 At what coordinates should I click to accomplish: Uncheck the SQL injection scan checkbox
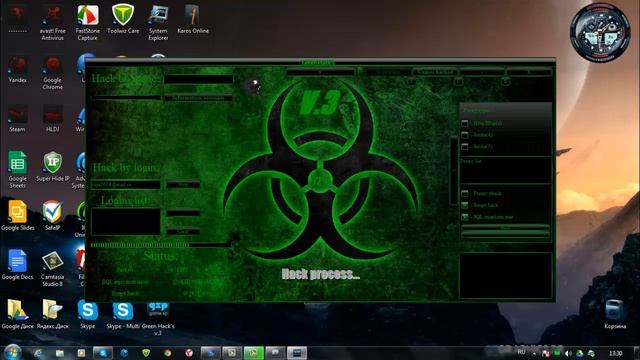click(x=464, y=217)
